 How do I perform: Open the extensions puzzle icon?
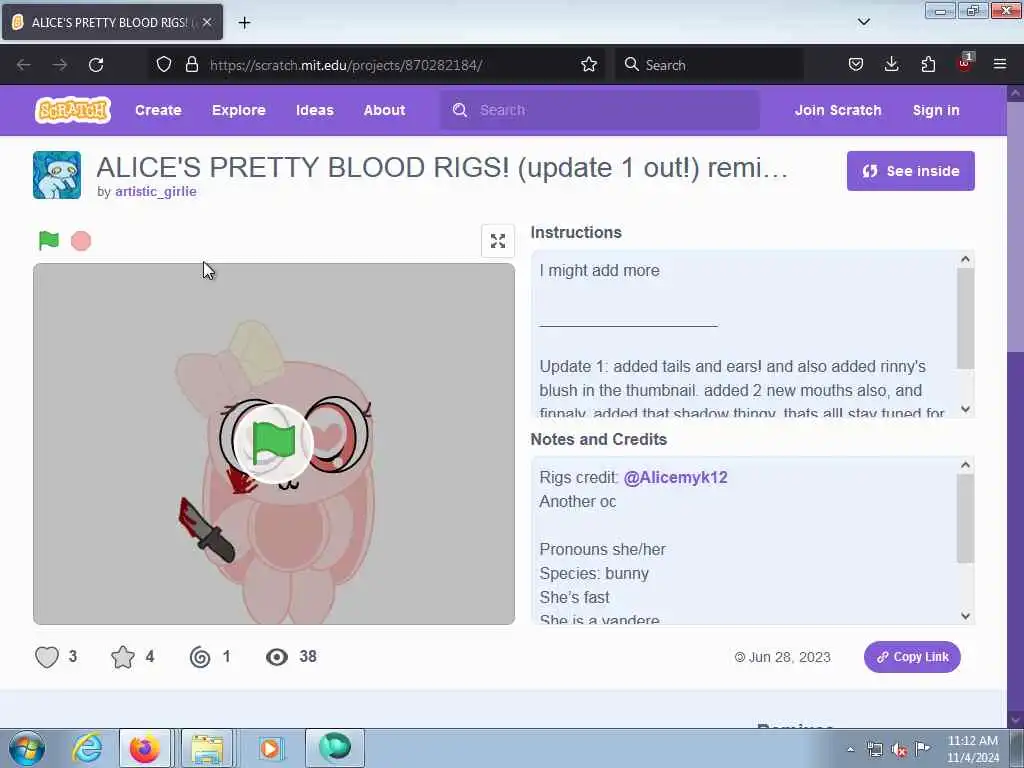928,64
